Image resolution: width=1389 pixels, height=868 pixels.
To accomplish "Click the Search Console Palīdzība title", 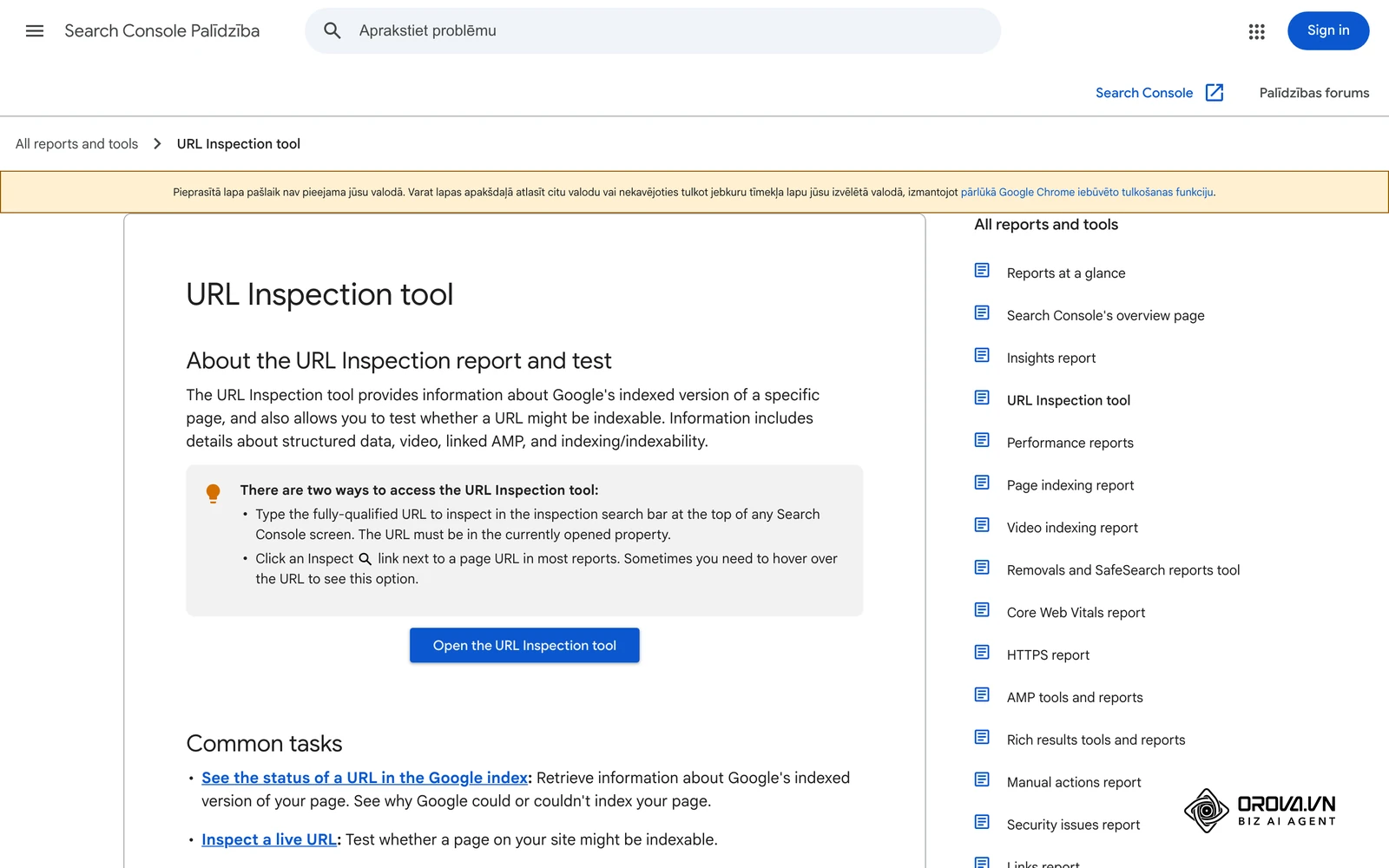I will (x=162, y=31).
